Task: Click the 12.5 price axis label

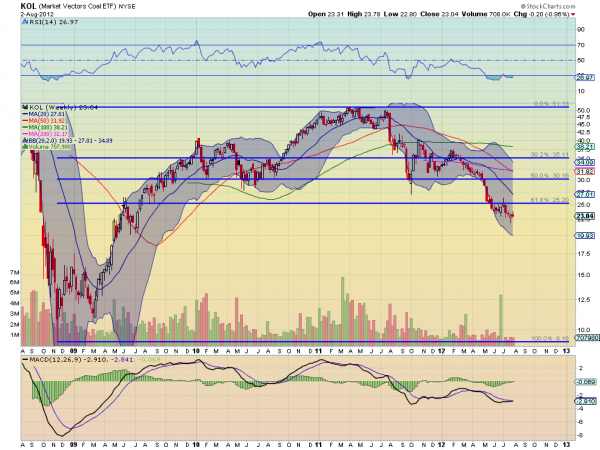Action: point(584,299)
